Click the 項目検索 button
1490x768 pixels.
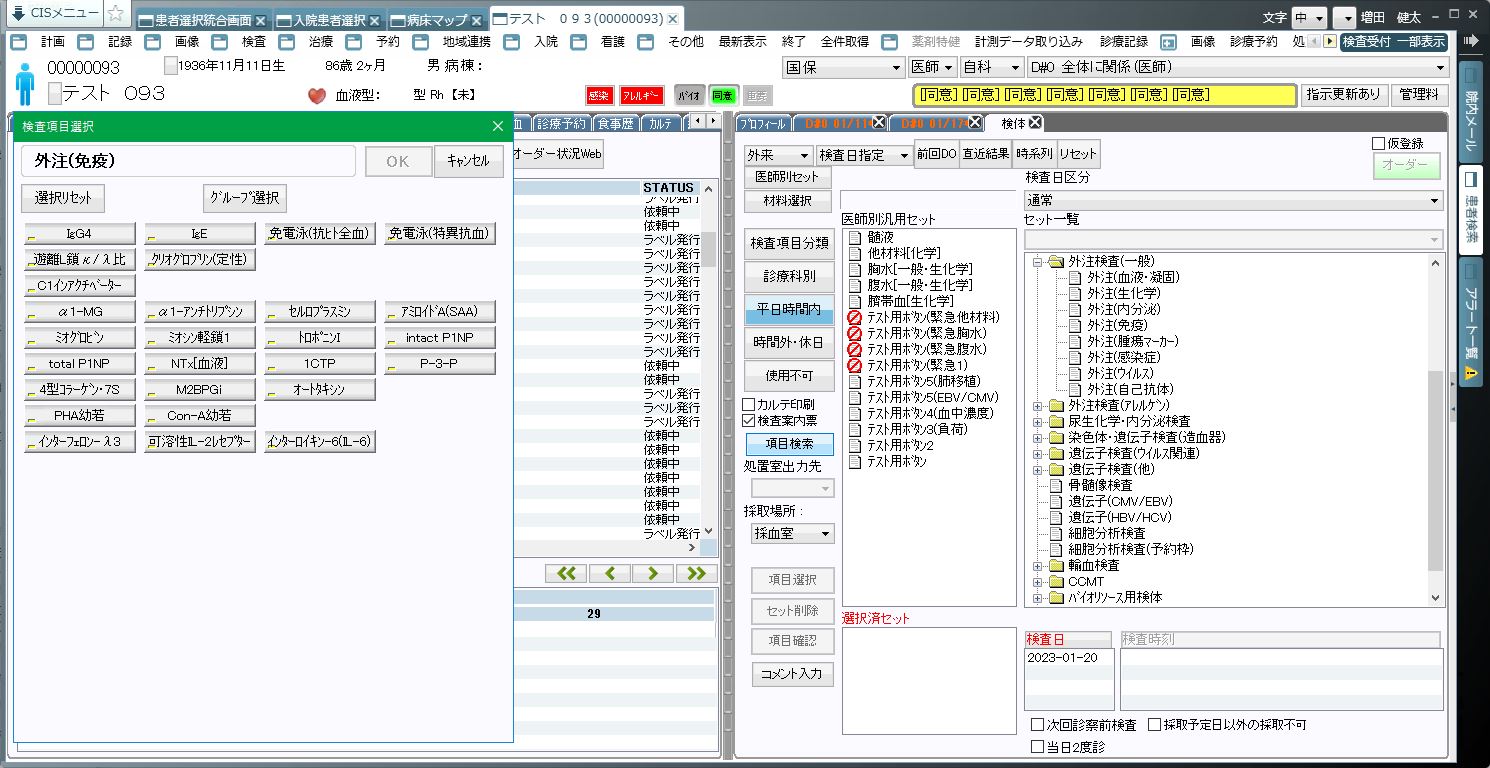(789, 443)
